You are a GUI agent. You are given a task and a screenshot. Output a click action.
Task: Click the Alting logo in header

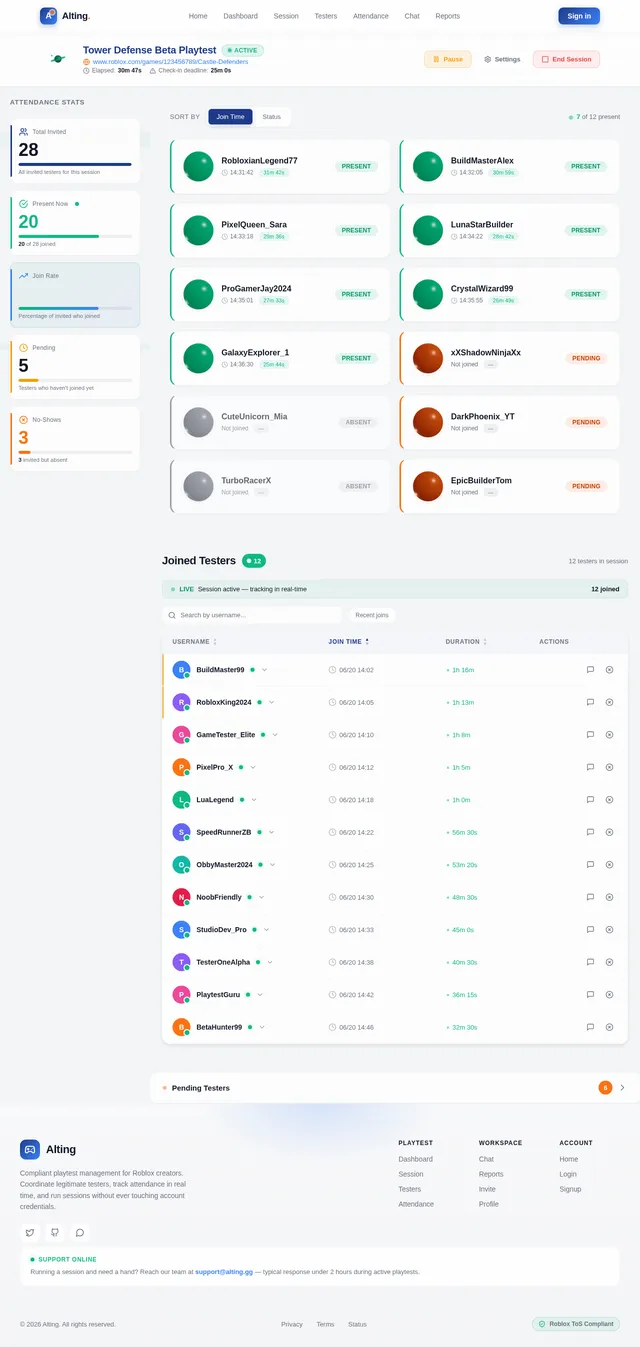point(65,16)
